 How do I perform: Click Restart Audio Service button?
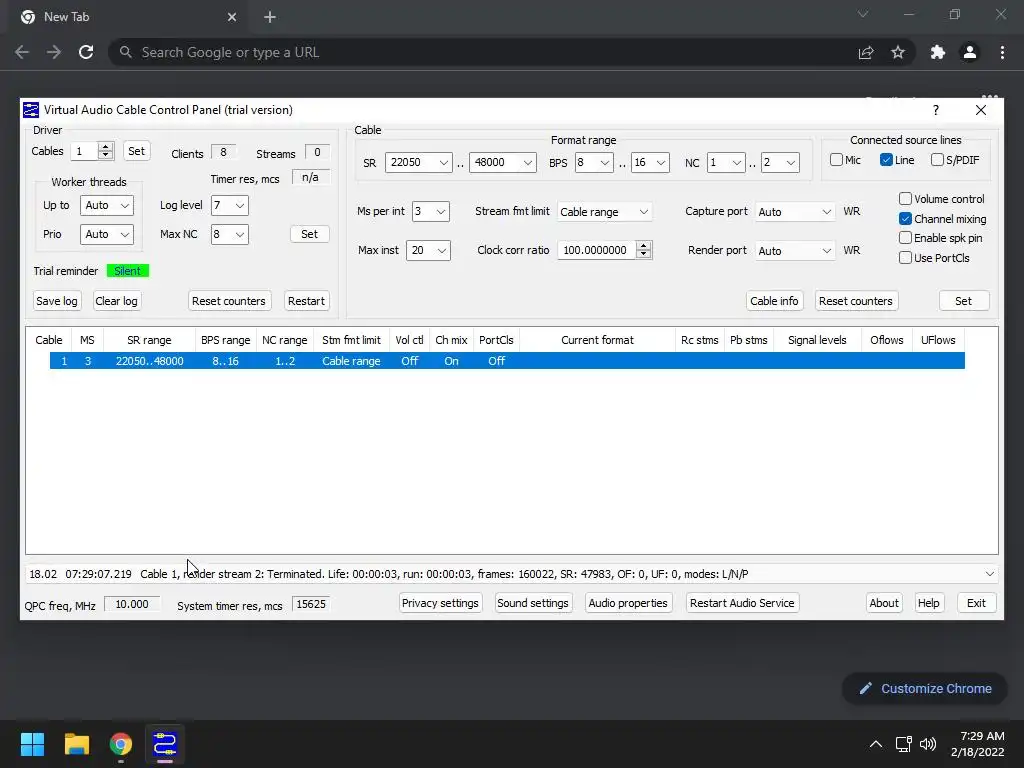coord(742,603)
